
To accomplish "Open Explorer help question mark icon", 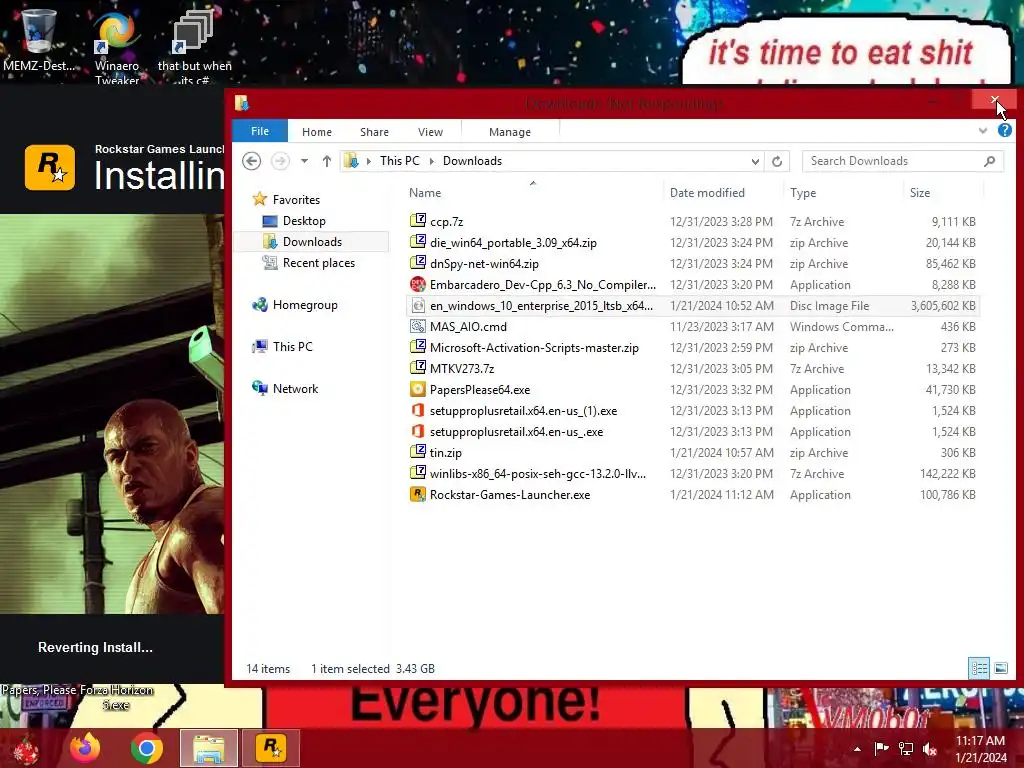I will coord(1004,131).
